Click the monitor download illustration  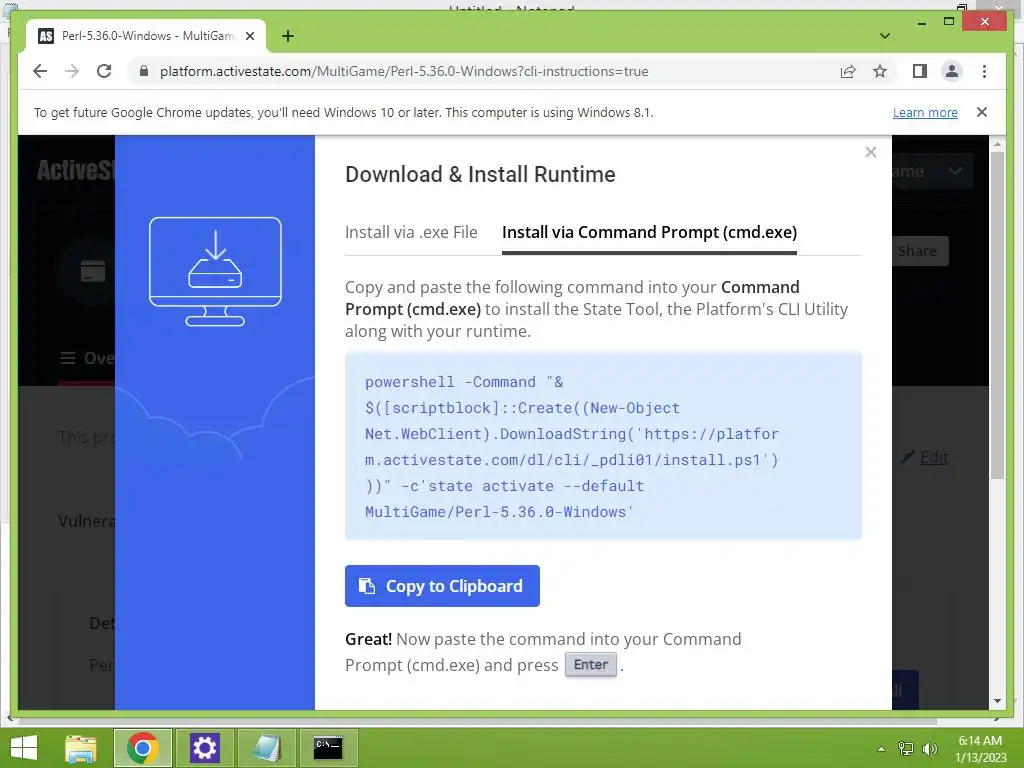[216, 271]
